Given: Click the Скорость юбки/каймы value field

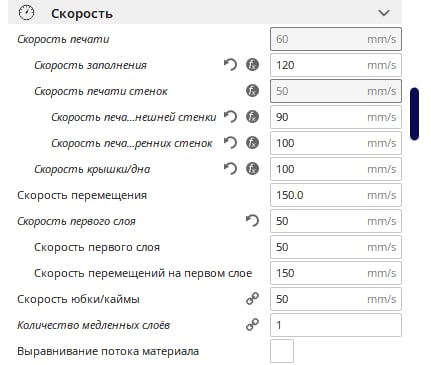Looking at the screenshot, I should (x=336, y=299).
